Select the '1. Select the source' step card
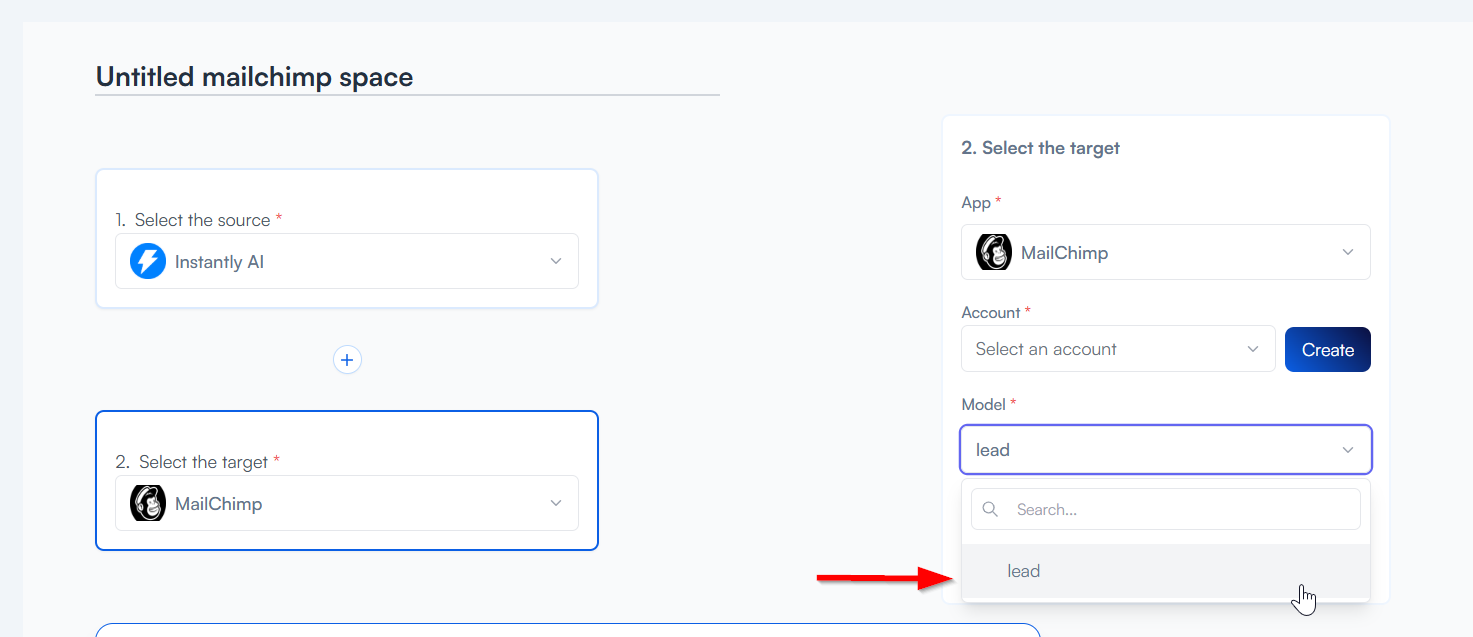The image size is (1473, 637). pos(346,195)
